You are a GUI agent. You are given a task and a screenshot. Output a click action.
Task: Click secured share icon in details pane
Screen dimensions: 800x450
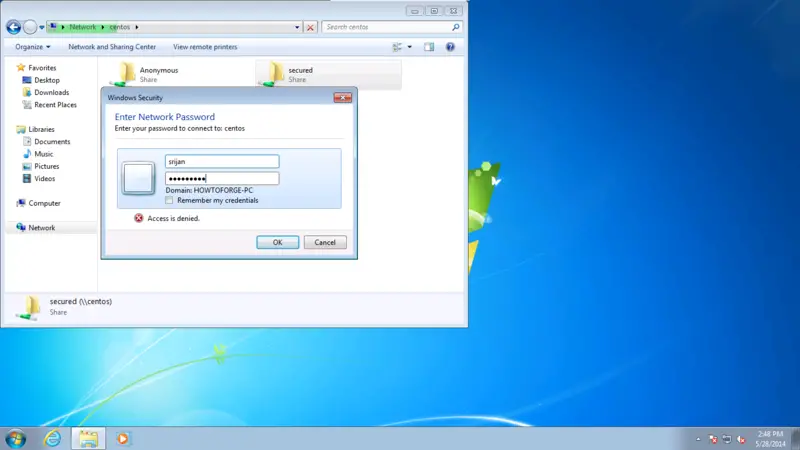29,308
